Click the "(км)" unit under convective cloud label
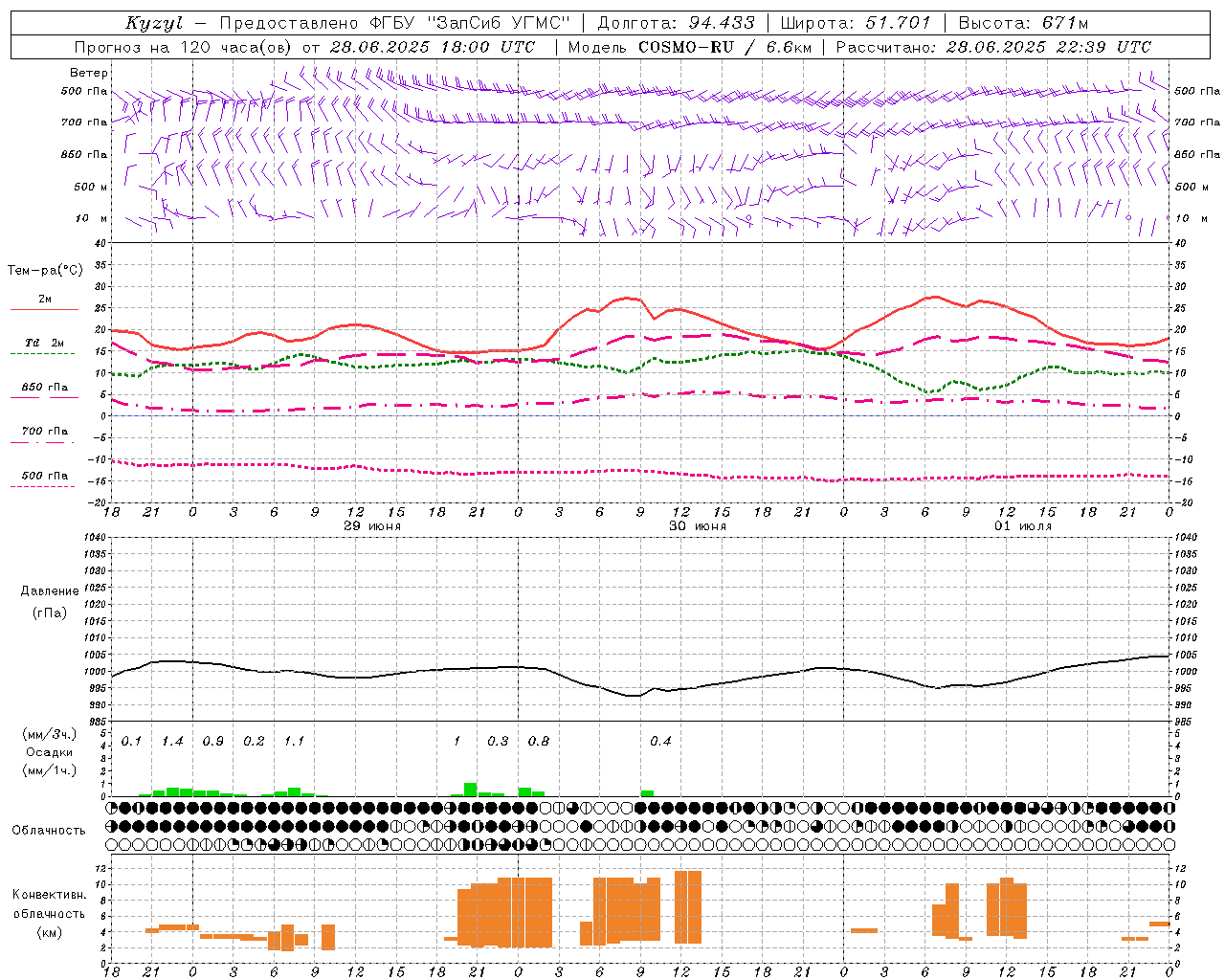Screen dimensions: 1225x980 (x=50, y=932)
